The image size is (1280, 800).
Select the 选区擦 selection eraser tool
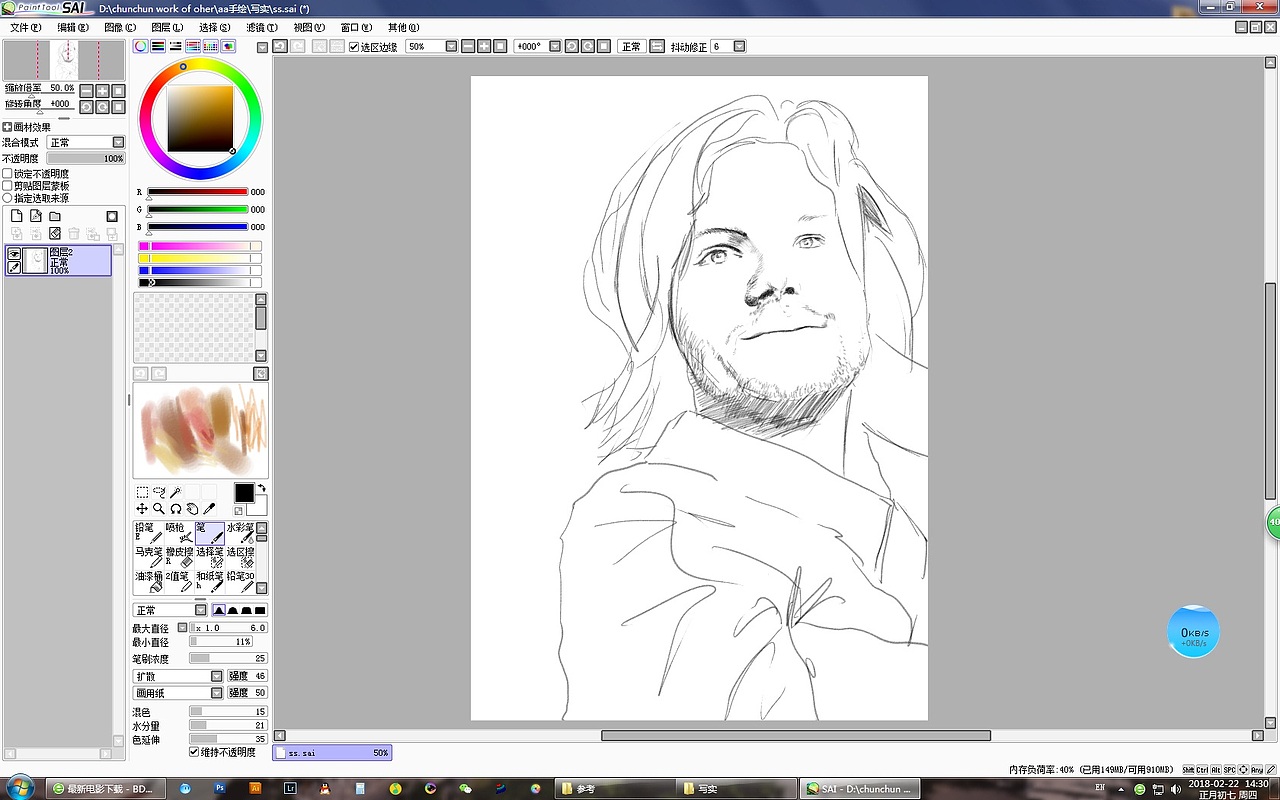240,558
